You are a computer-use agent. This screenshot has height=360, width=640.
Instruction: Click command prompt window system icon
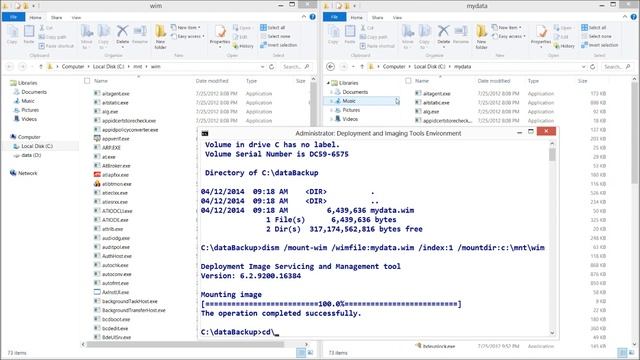coord(205,133)
